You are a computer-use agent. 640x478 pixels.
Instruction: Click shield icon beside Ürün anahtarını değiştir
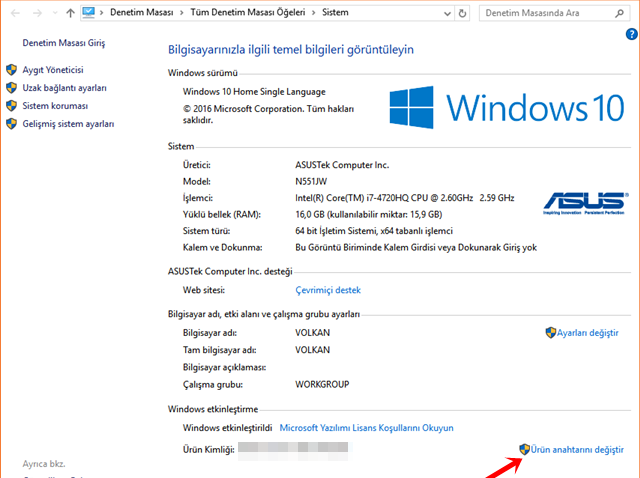point(524,449)
